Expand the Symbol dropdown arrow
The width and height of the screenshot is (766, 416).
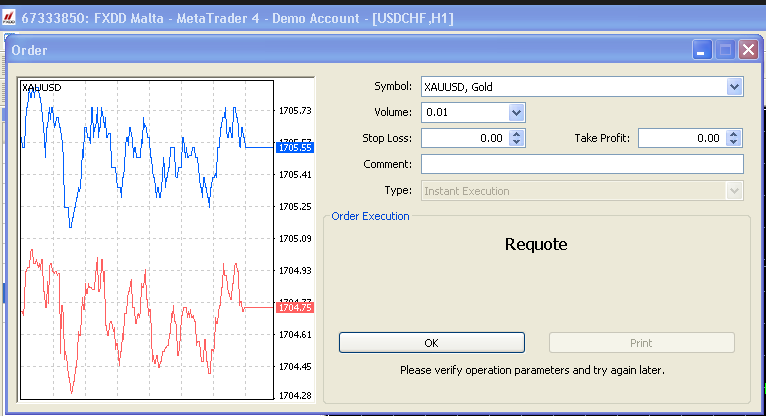735,87
